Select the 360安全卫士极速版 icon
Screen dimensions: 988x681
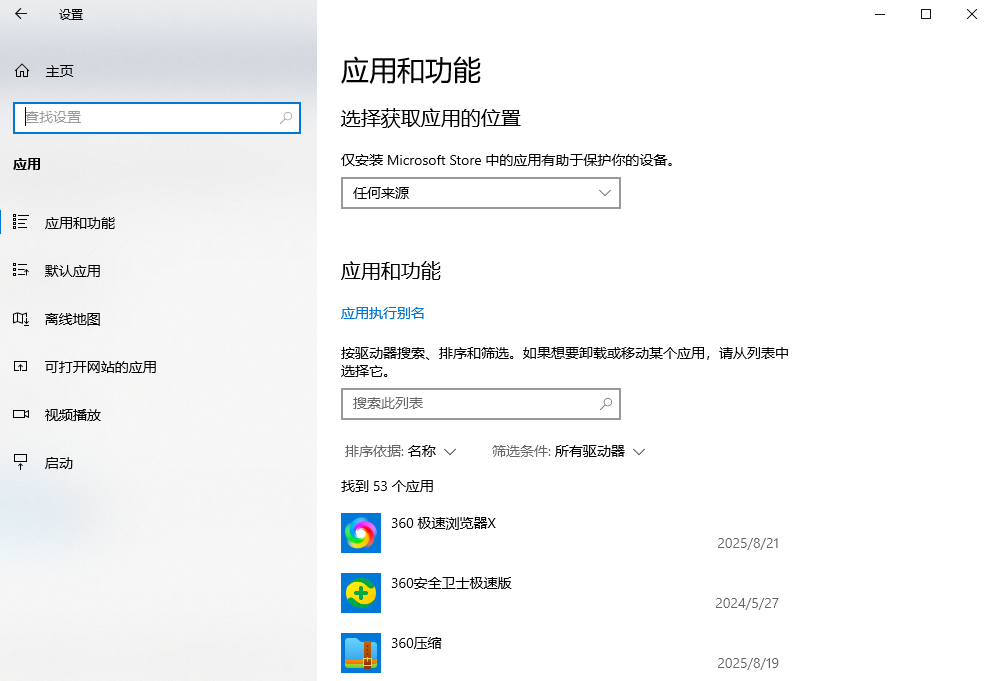[361, 593]
